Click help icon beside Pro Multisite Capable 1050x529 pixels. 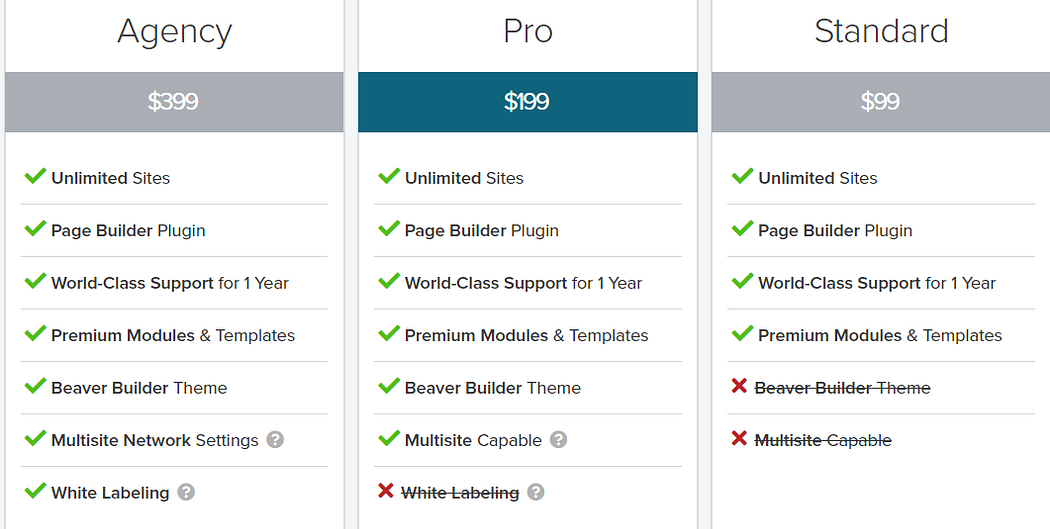tap(558, 440)
